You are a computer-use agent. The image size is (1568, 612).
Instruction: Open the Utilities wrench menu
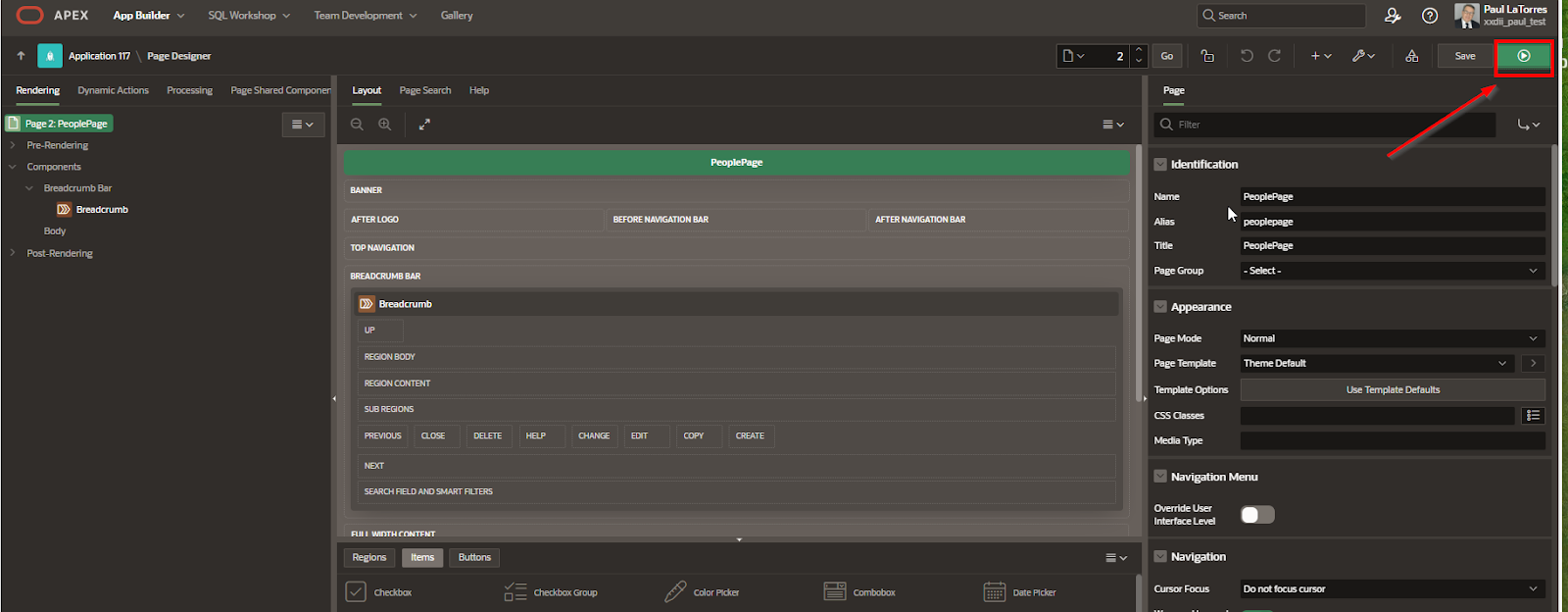[x=1363, y=56]
